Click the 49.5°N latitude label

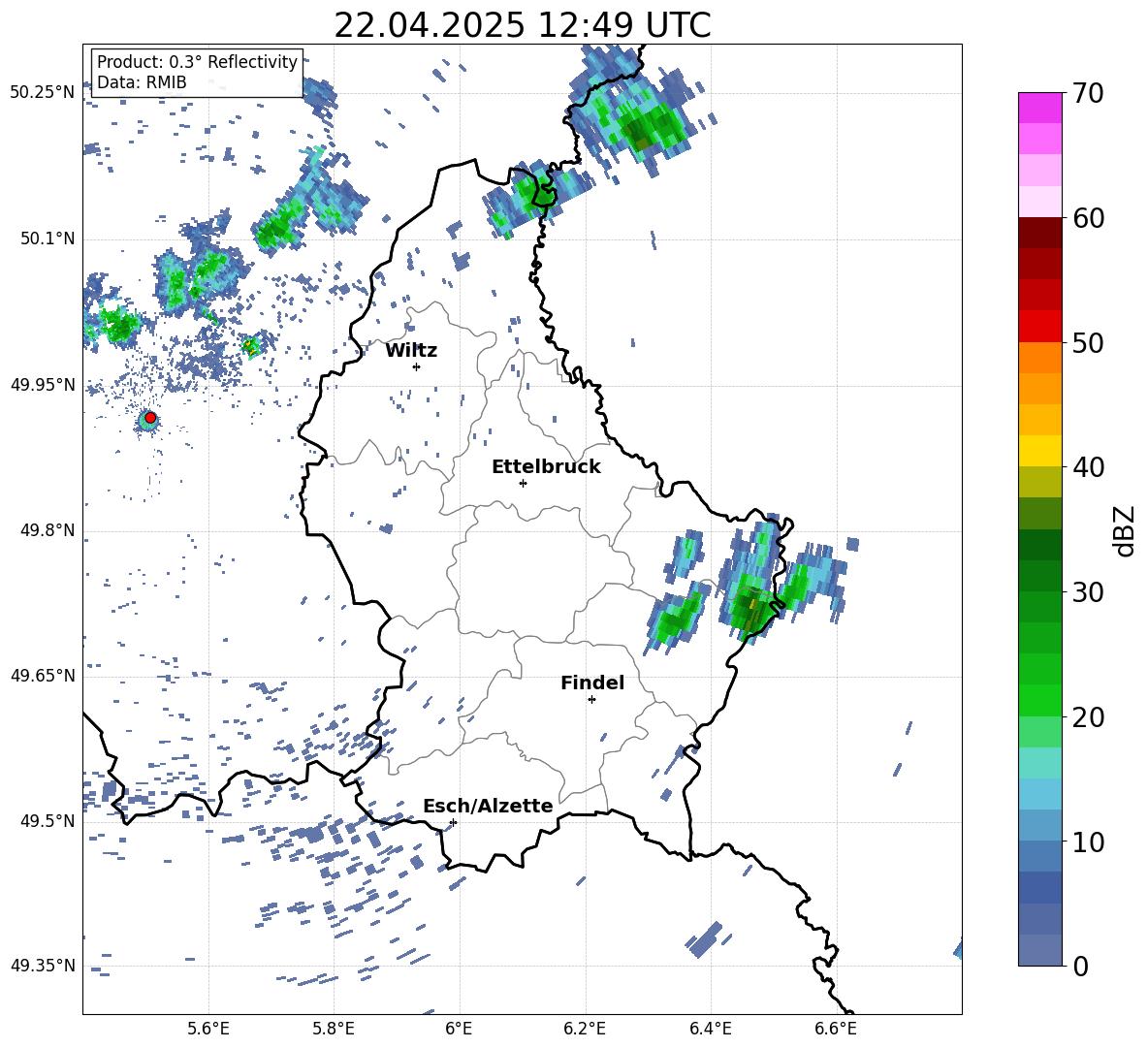pyautogui.click(x=47, y=821)
